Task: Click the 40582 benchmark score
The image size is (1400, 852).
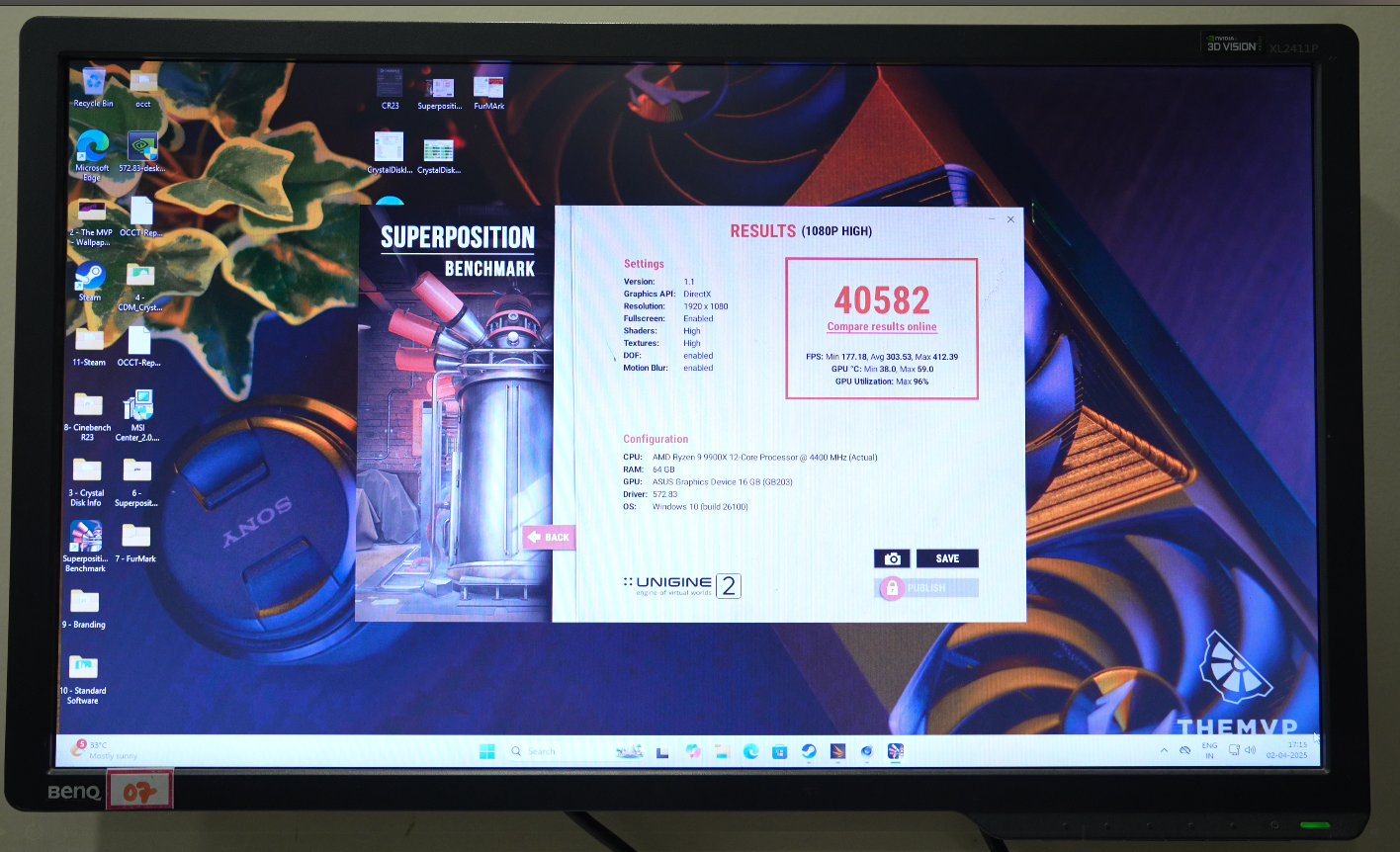Action: pyautogui.click(x=881, y=299)
